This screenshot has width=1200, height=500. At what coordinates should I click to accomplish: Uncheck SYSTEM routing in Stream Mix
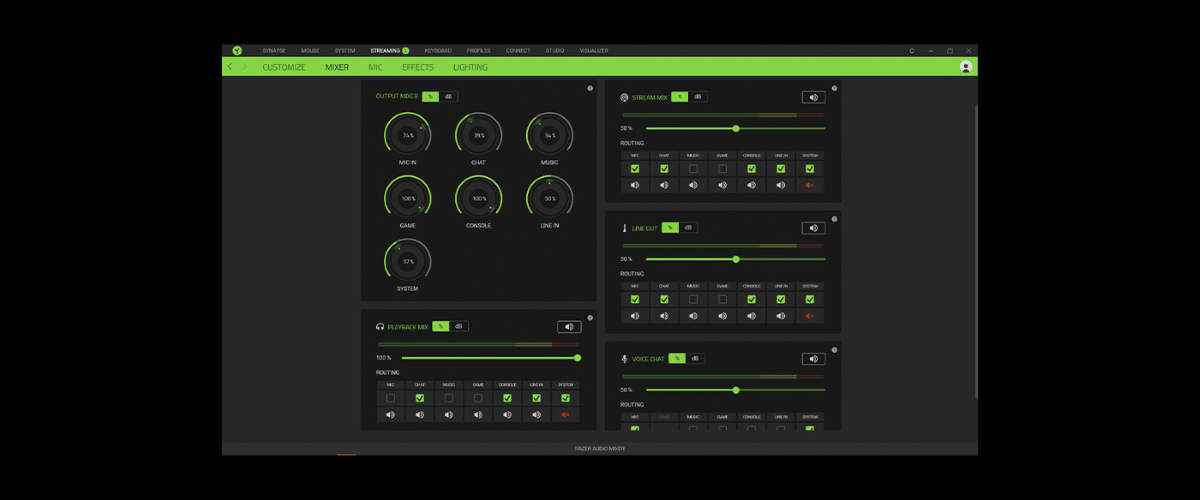(x=810, y=169)
